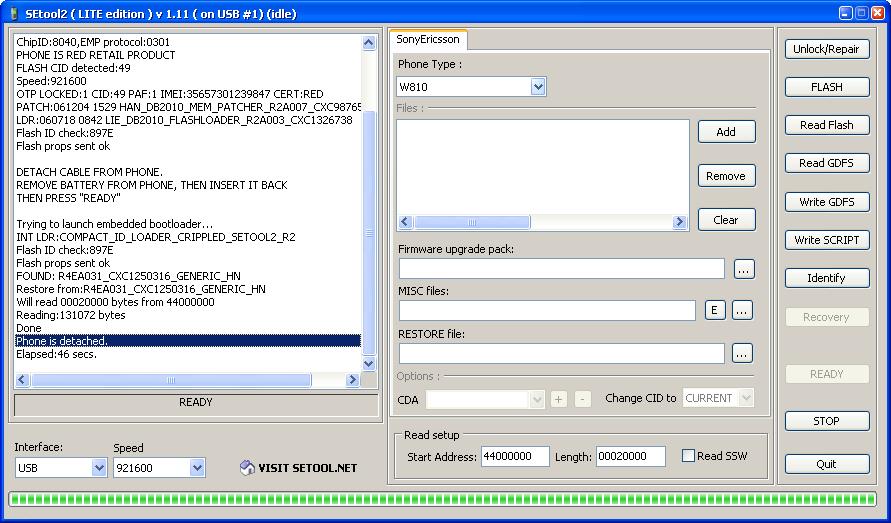Image resolution: width=891 pixels, height=523 pixels.
Task: Select log line 'Trying to launch embedded bootloader...'
Action: (115, 224)
